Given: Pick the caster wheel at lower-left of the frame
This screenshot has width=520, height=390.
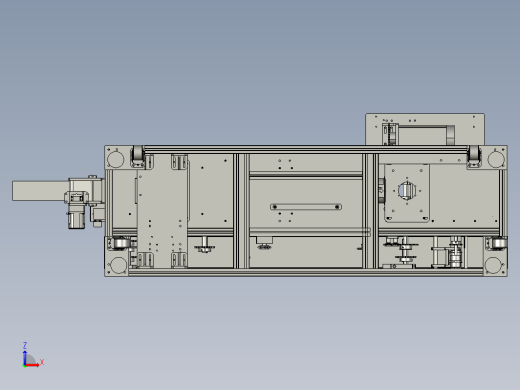Looking at the screenshot, I should pyautogui.click(x=121, y=243).
